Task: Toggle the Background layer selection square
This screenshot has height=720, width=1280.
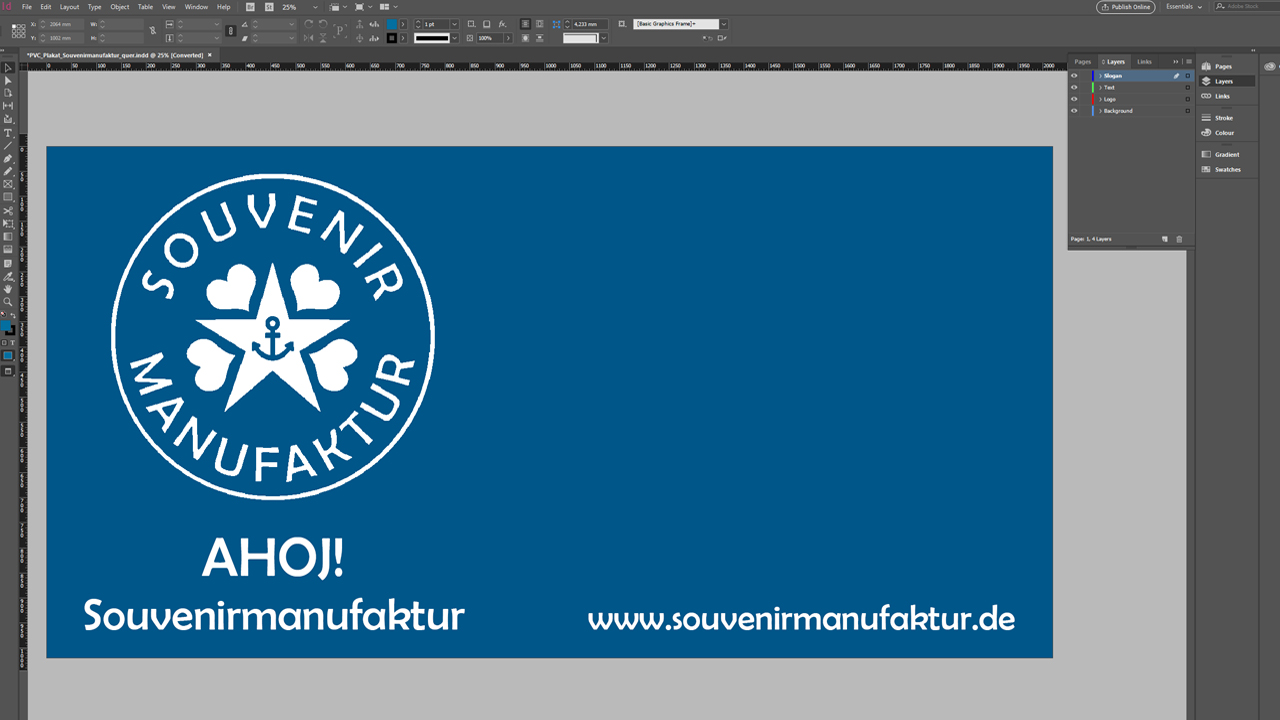Action: pyautogui.click(x=1188, y=111)
